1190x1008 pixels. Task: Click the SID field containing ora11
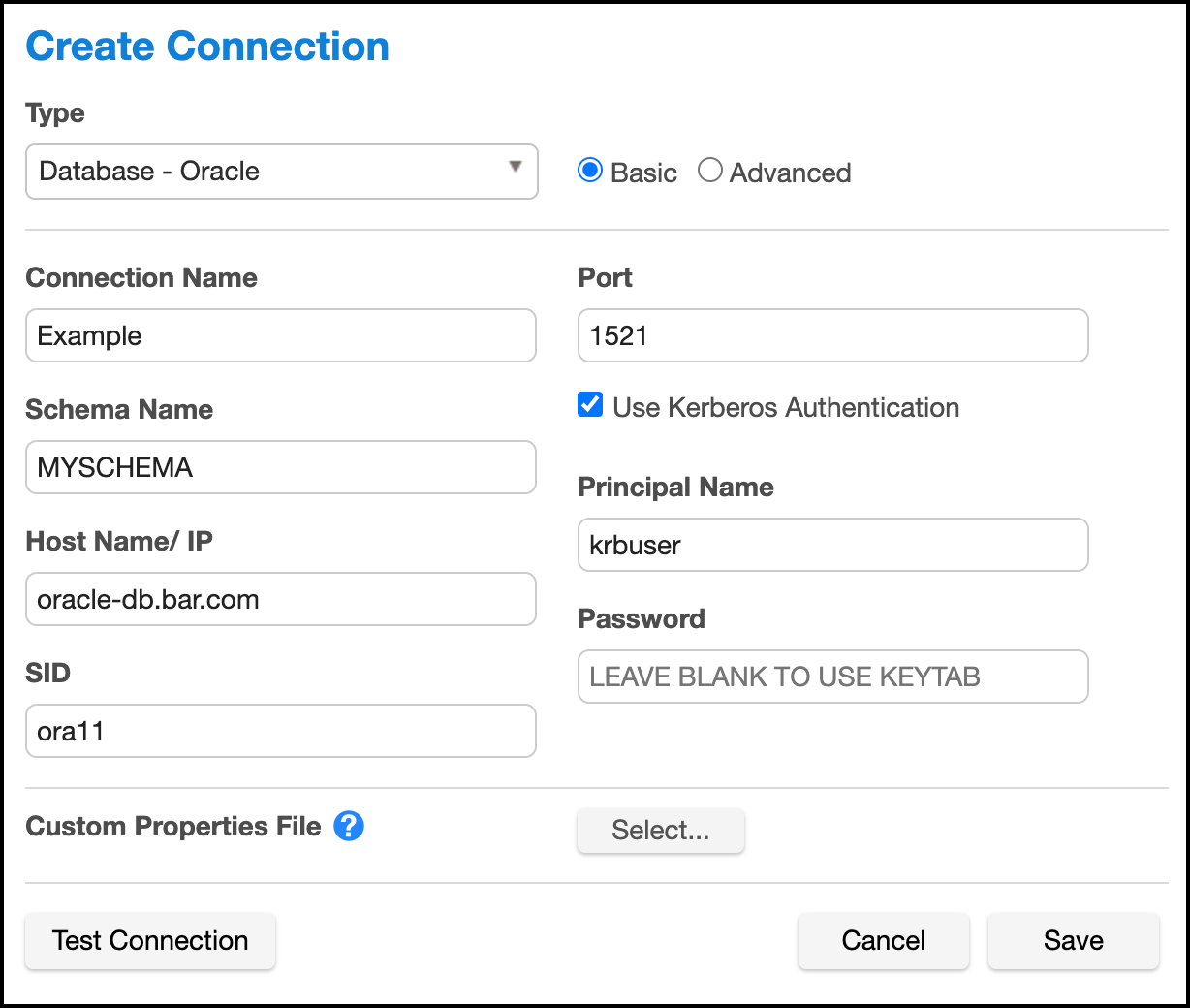pos(281,731)
